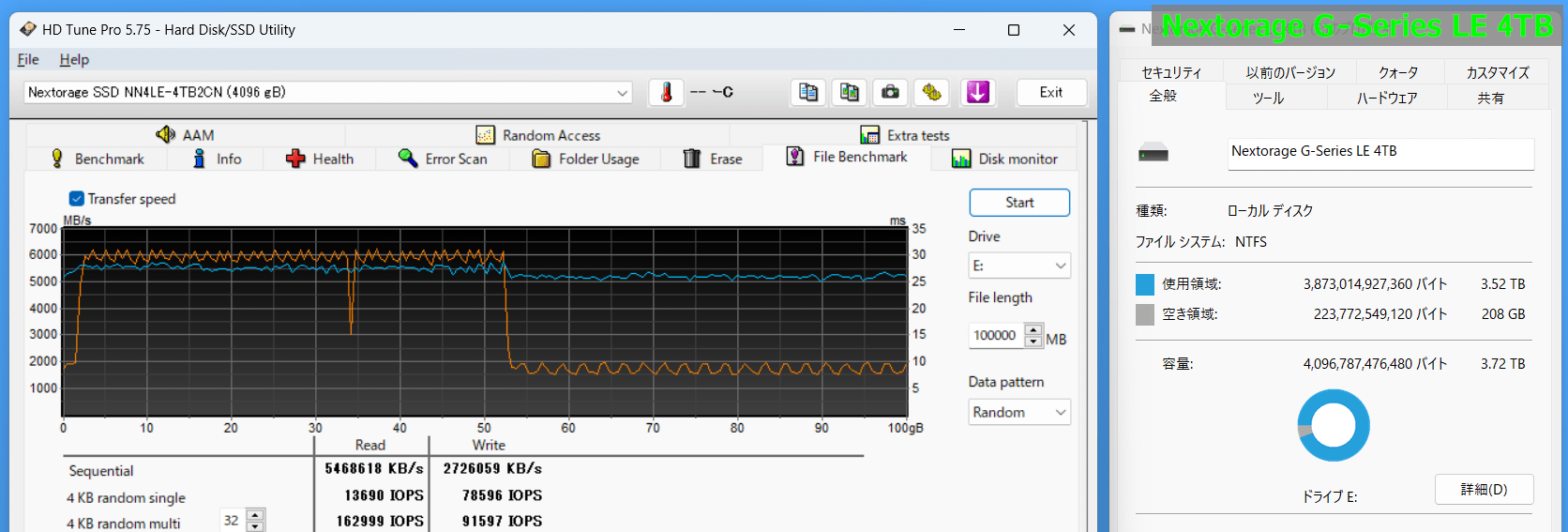The height and width of the screenshot is (532, 1568).
Task: Switch to the Health tab
Action: [x=319, y=159]
